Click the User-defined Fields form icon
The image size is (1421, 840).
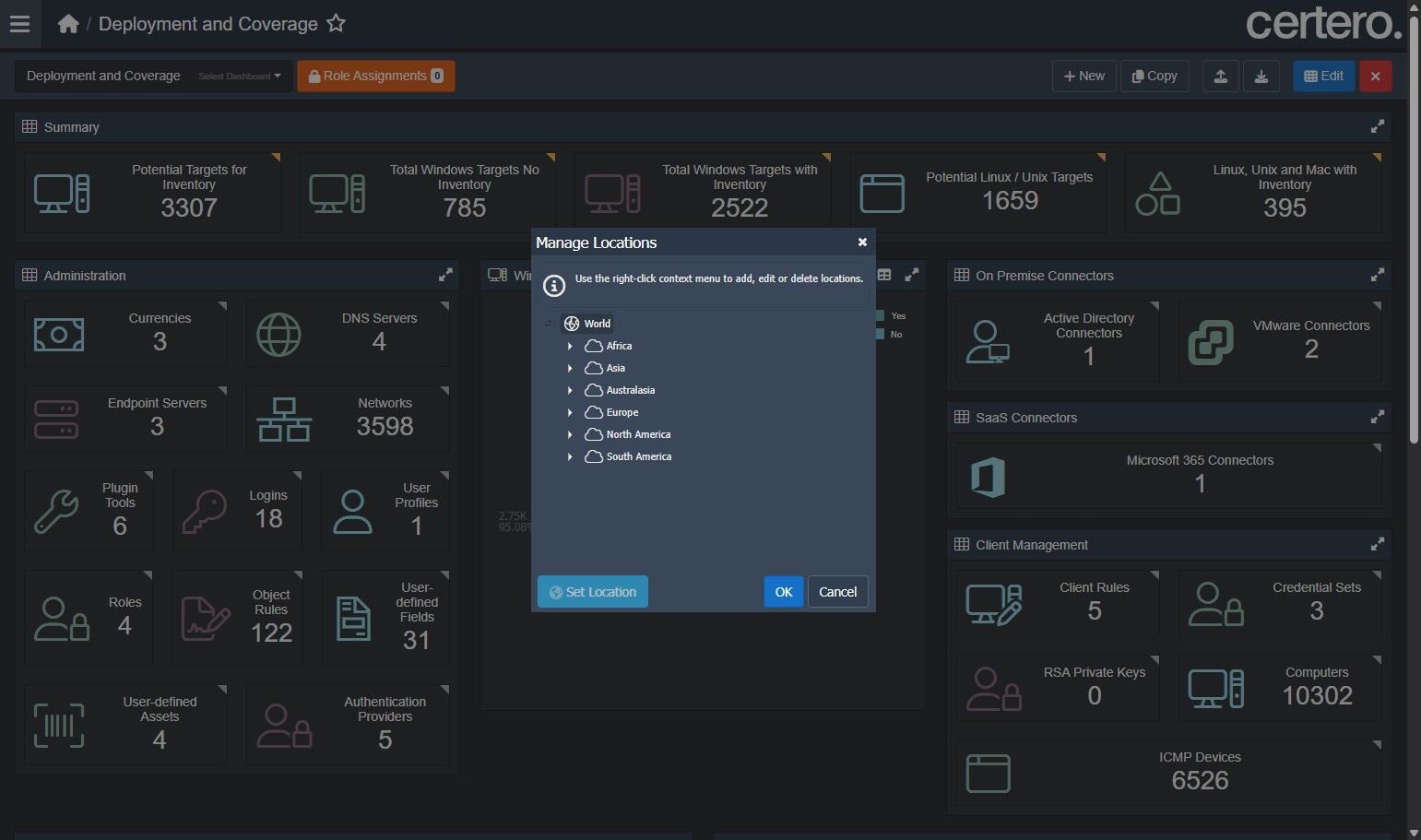[352, 619]
